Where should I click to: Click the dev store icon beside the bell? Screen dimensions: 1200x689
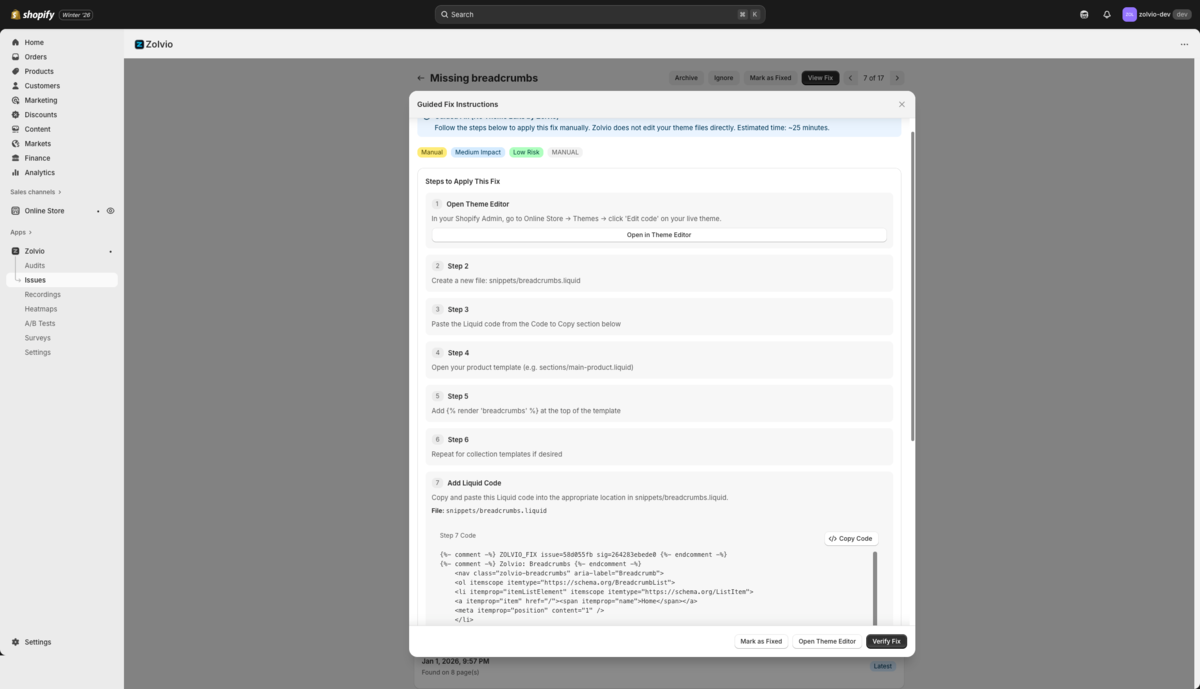1083,14
